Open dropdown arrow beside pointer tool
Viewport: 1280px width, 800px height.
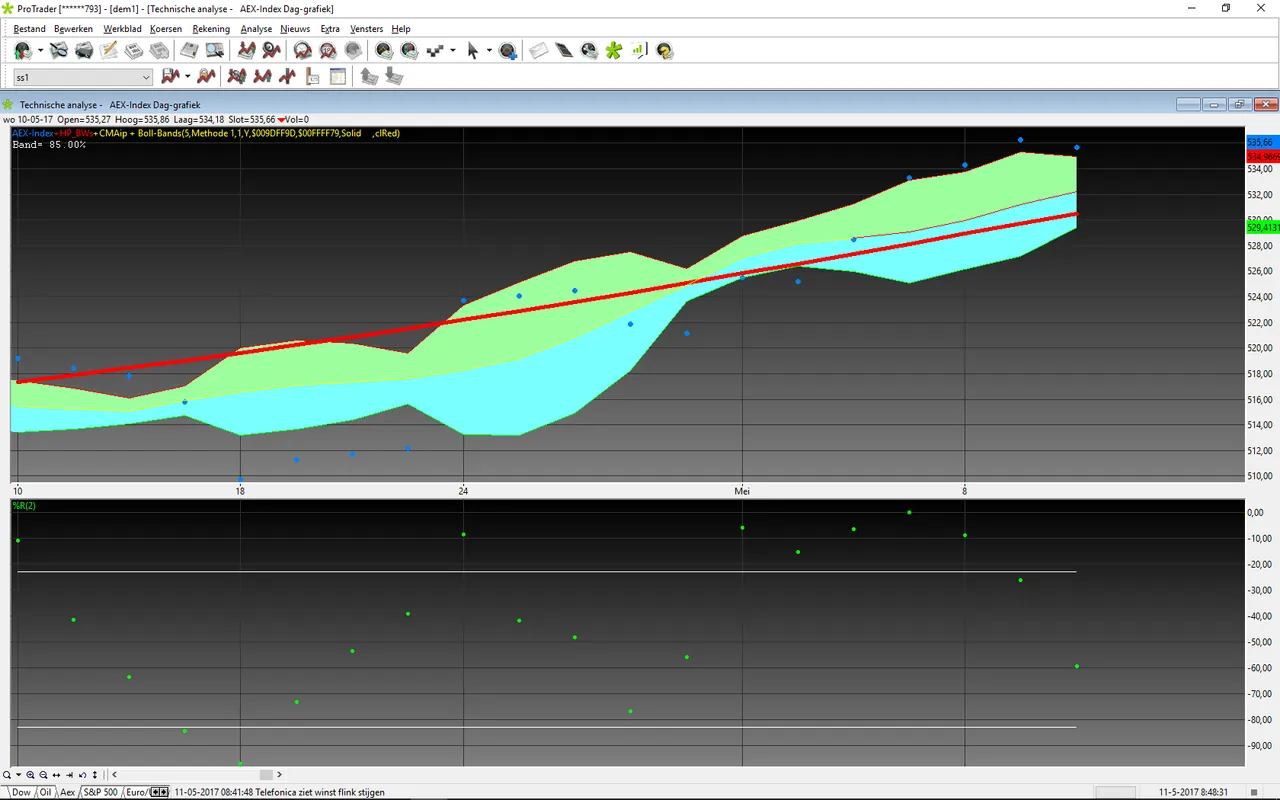(489, 50)
